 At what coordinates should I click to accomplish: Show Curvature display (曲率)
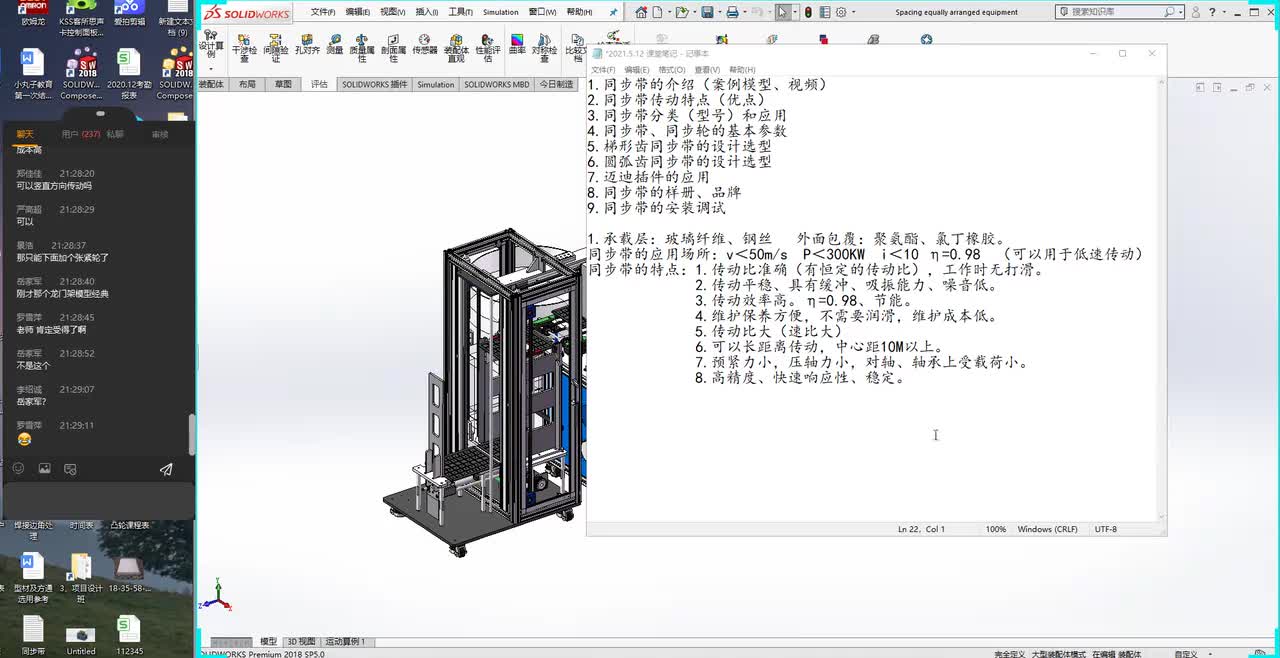517,45
